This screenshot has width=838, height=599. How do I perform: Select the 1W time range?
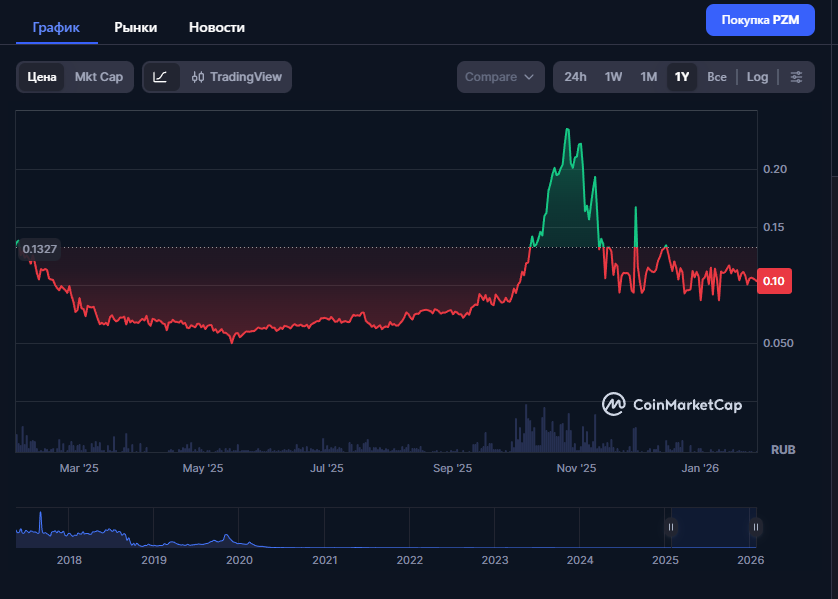(613, 77)
